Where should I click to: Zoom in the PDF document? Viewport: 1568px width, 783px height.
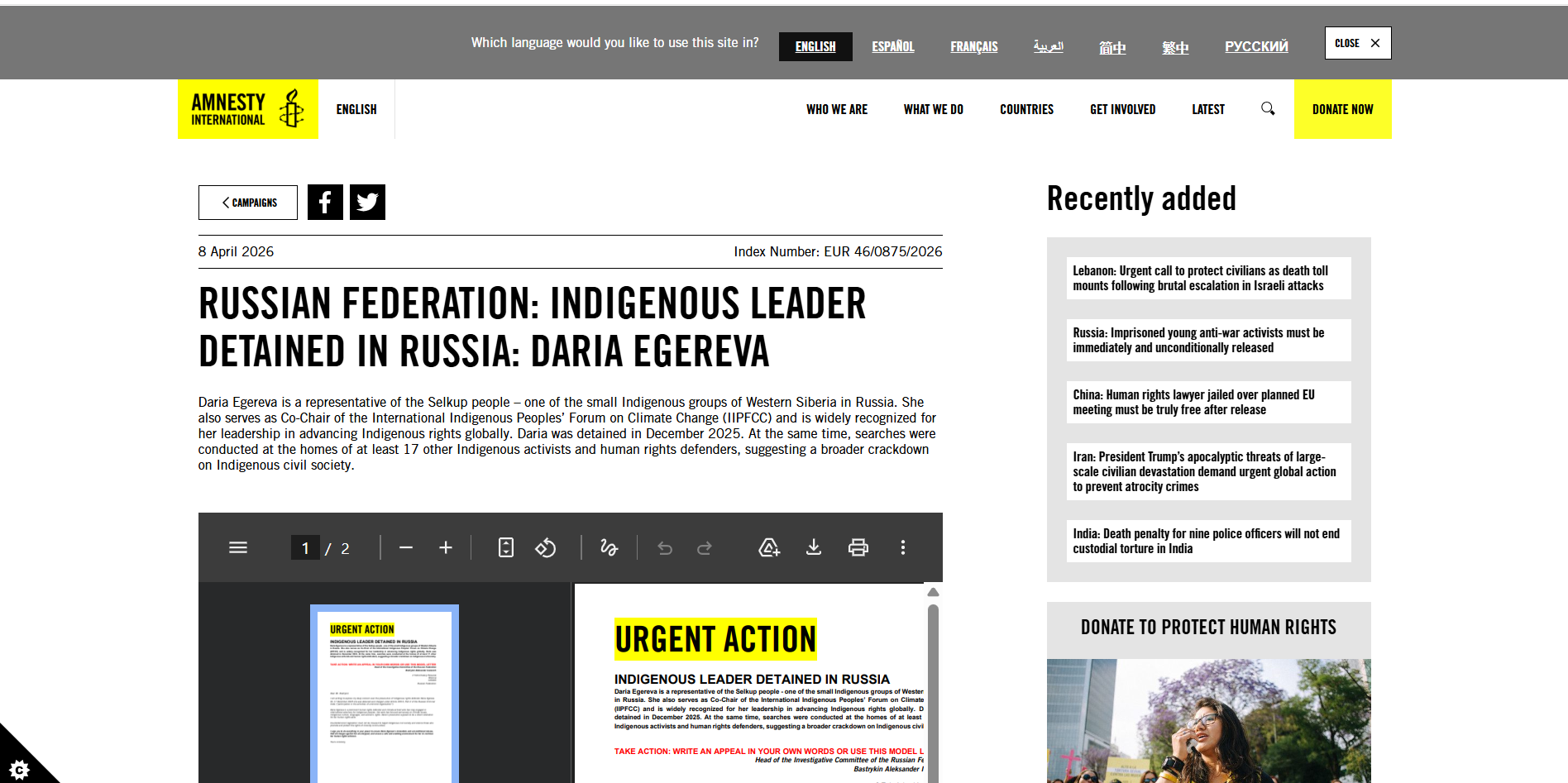pyautogui.click(x=445, y=547)
